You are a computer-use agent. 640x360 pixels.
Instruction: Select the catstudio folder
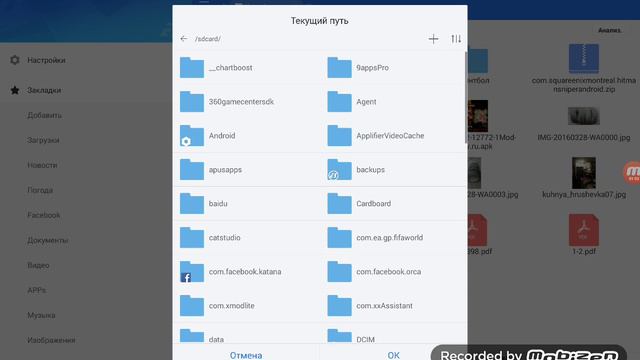pos(247,238)
